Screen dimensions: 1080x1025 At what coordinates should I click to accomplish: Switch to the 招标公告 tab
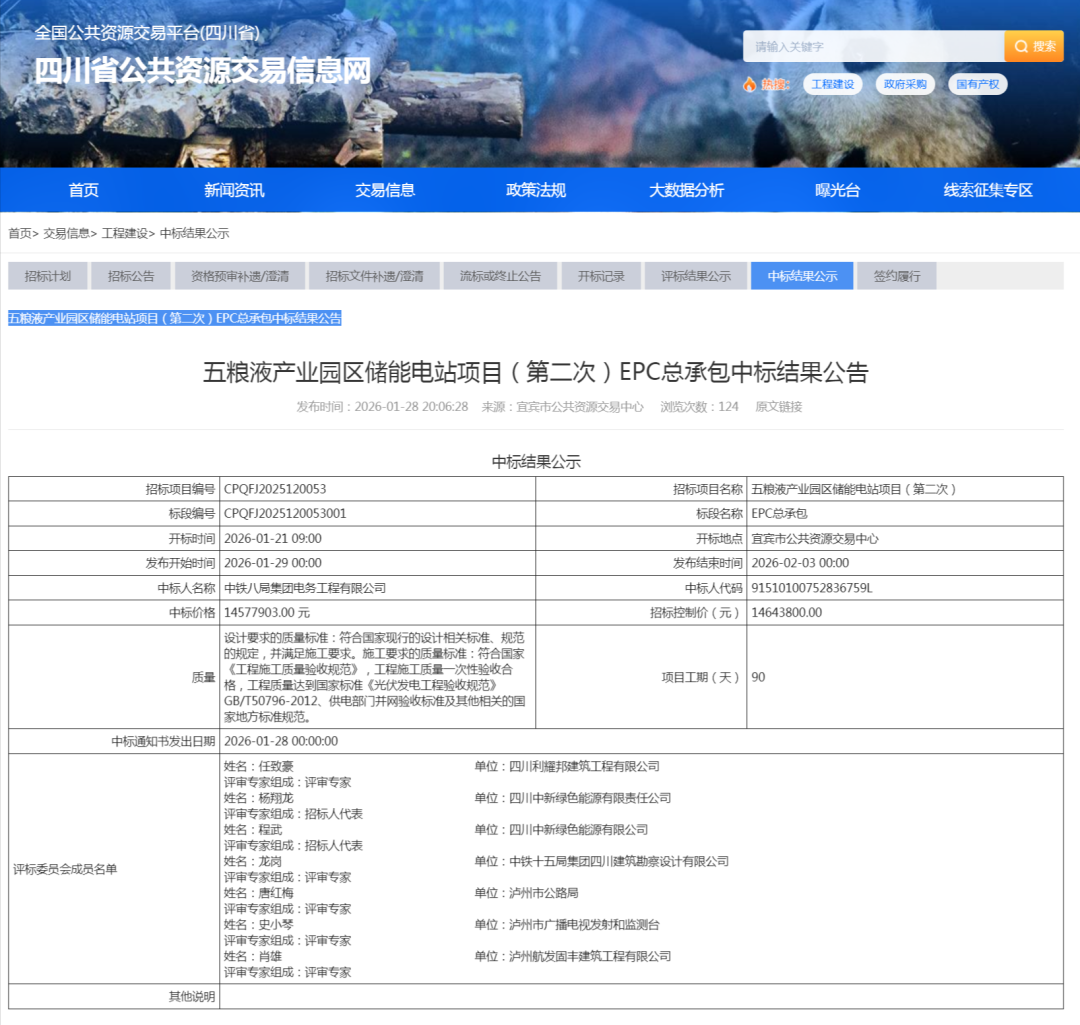[x=131, y=276]
